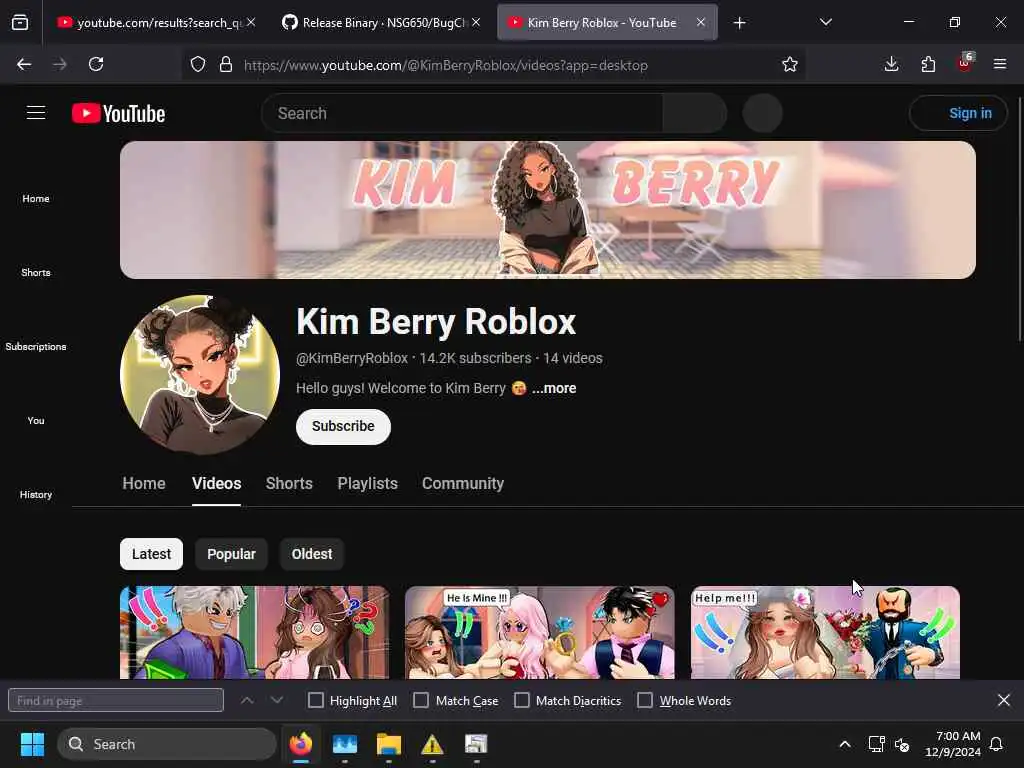Show site security padlock info

point(226,64)
